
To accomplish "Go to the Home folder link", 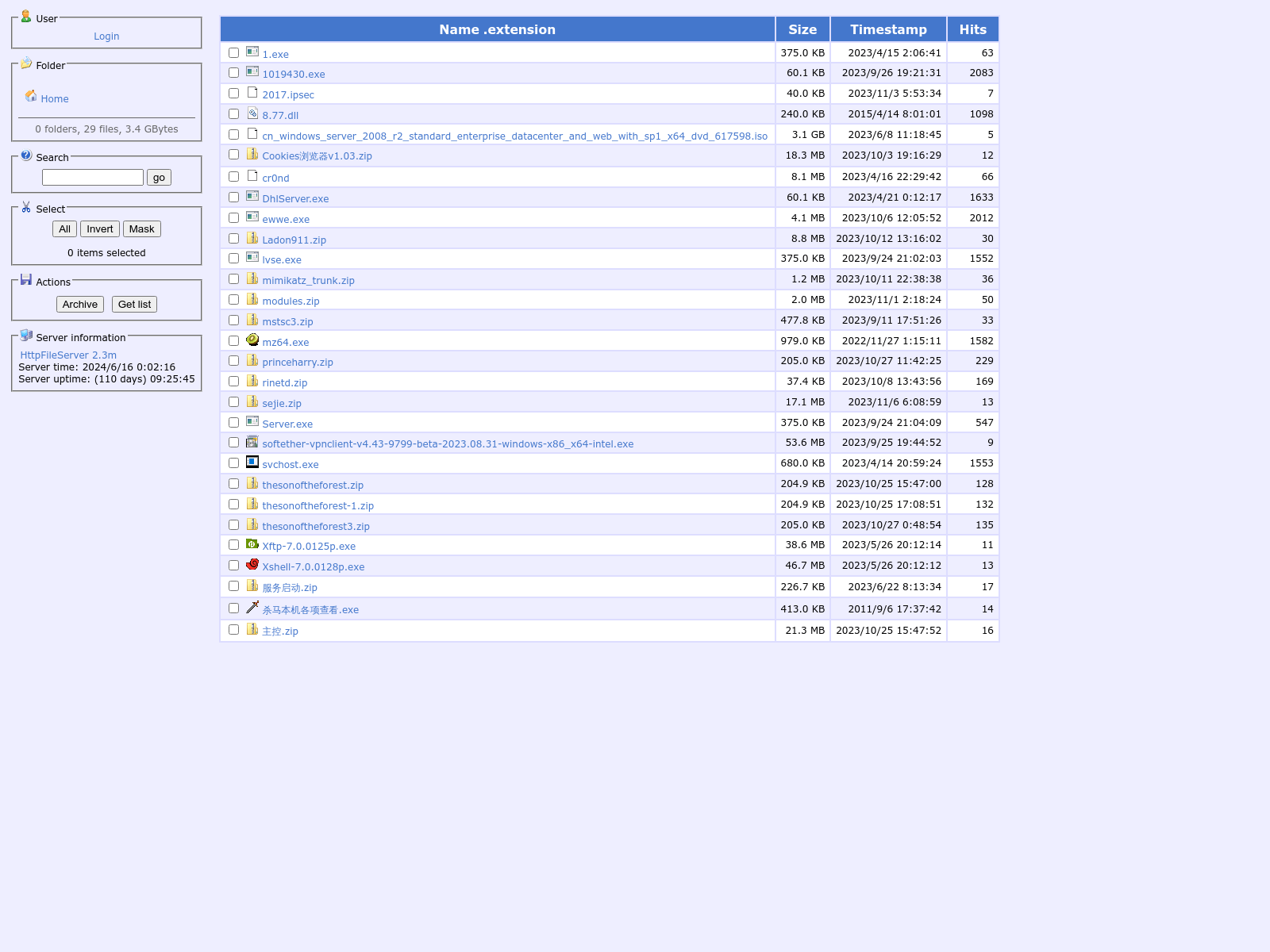I will coord(55,99).
